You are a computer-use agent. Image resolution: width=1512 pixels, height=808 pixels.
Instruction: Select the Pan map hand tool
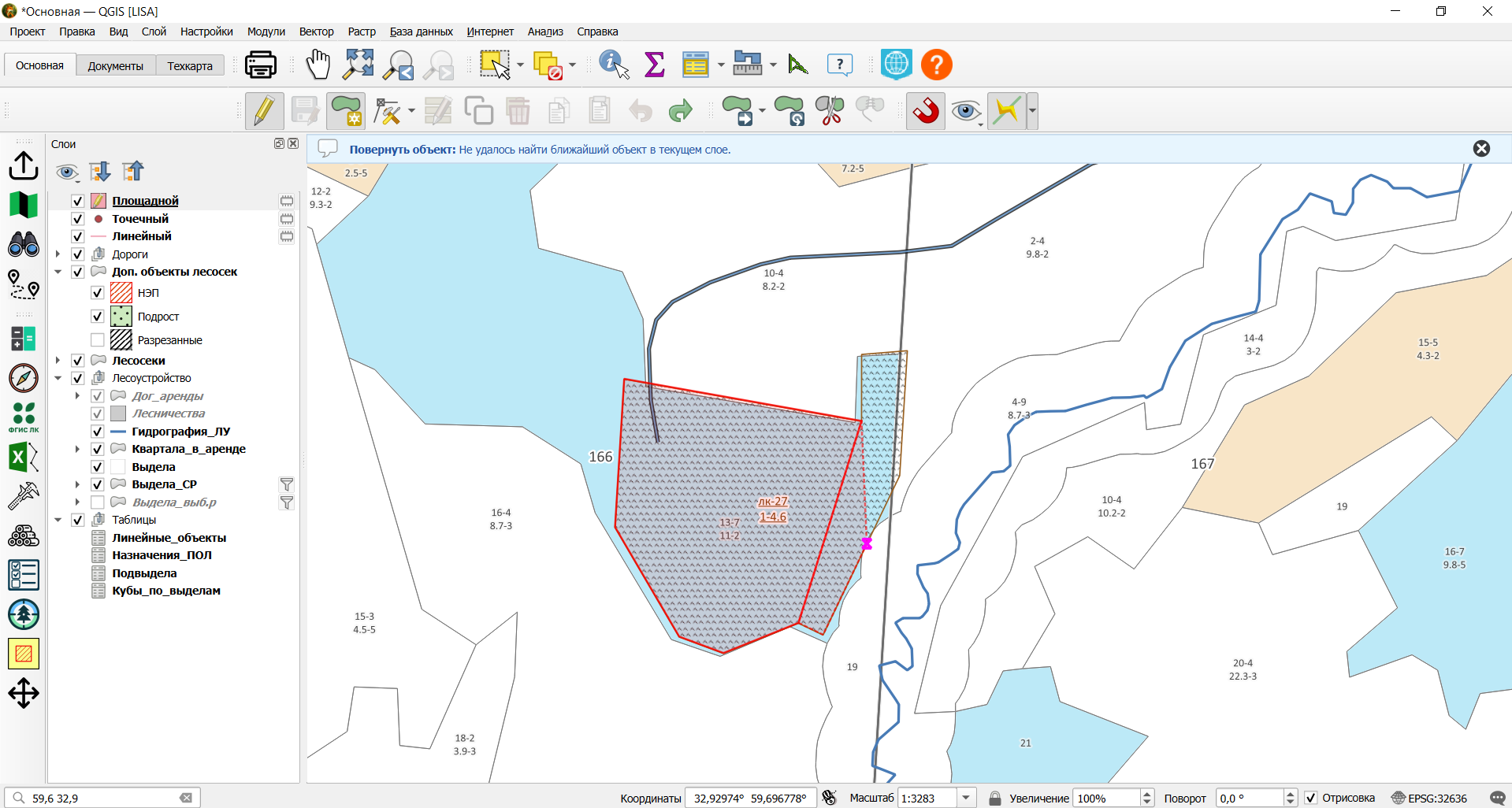pyautogui.click(x=318, y=65)
